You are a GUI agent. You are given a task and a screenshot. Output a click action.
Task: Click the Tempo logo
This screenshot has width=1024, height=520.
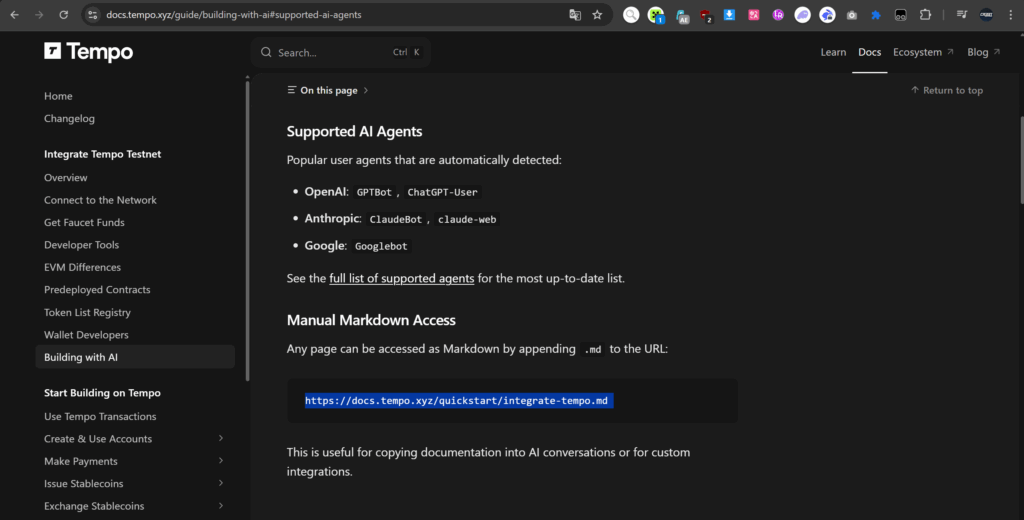[x=88, y=52]
